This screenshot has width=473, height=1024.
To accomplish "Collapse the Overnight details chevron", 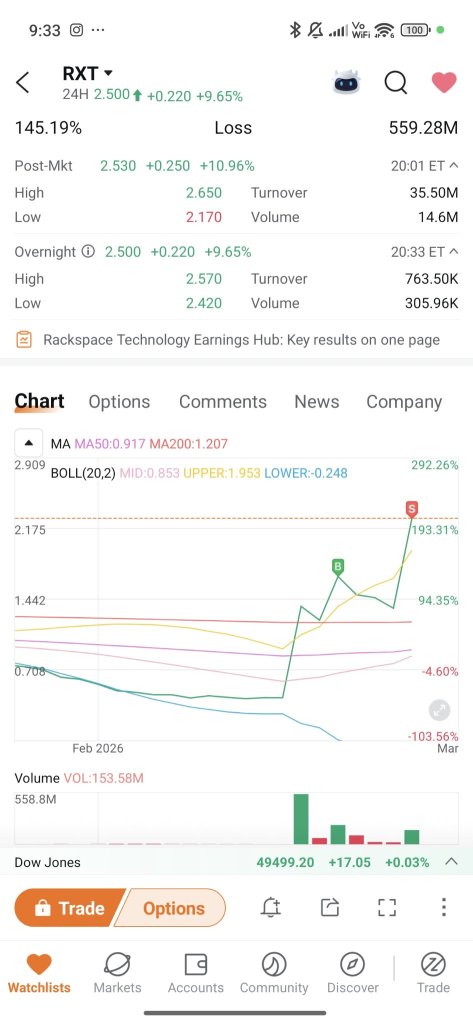I will pyautogui.click(x=454, y=252).
